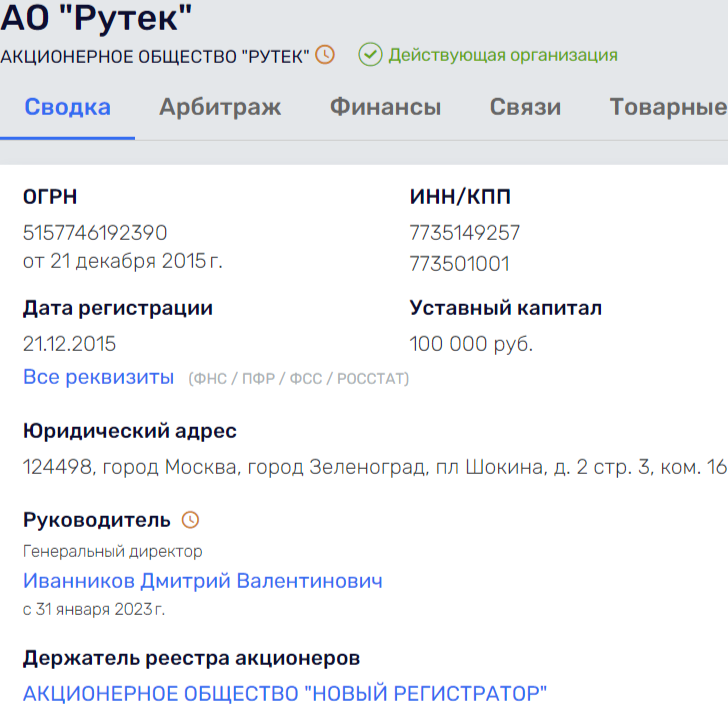This screenshot has height=709, width=728.
Task: Click the capital value 100 000 руб.
Action: 471,344
